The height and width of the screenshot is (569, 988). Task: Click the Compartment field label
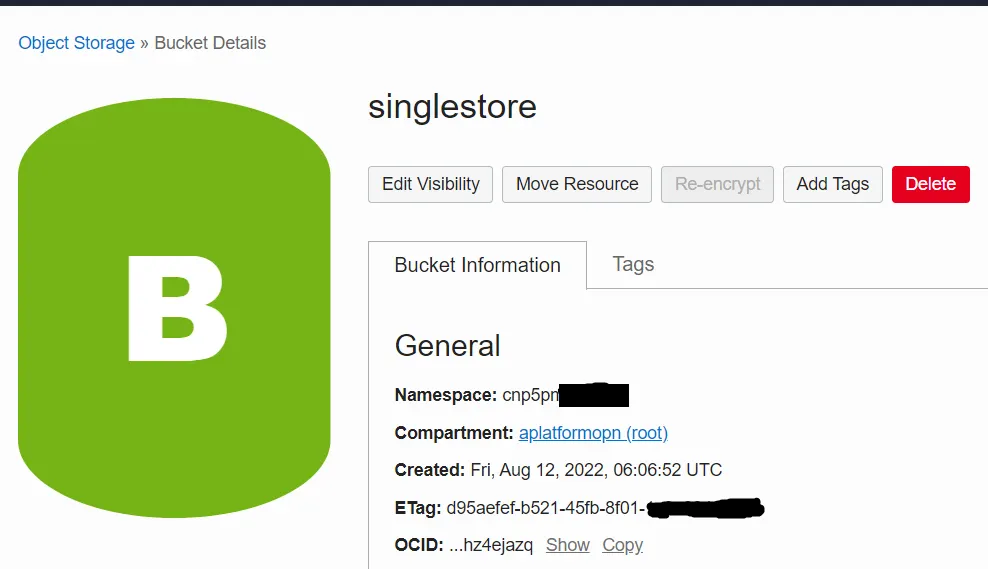tap(454, 433)
